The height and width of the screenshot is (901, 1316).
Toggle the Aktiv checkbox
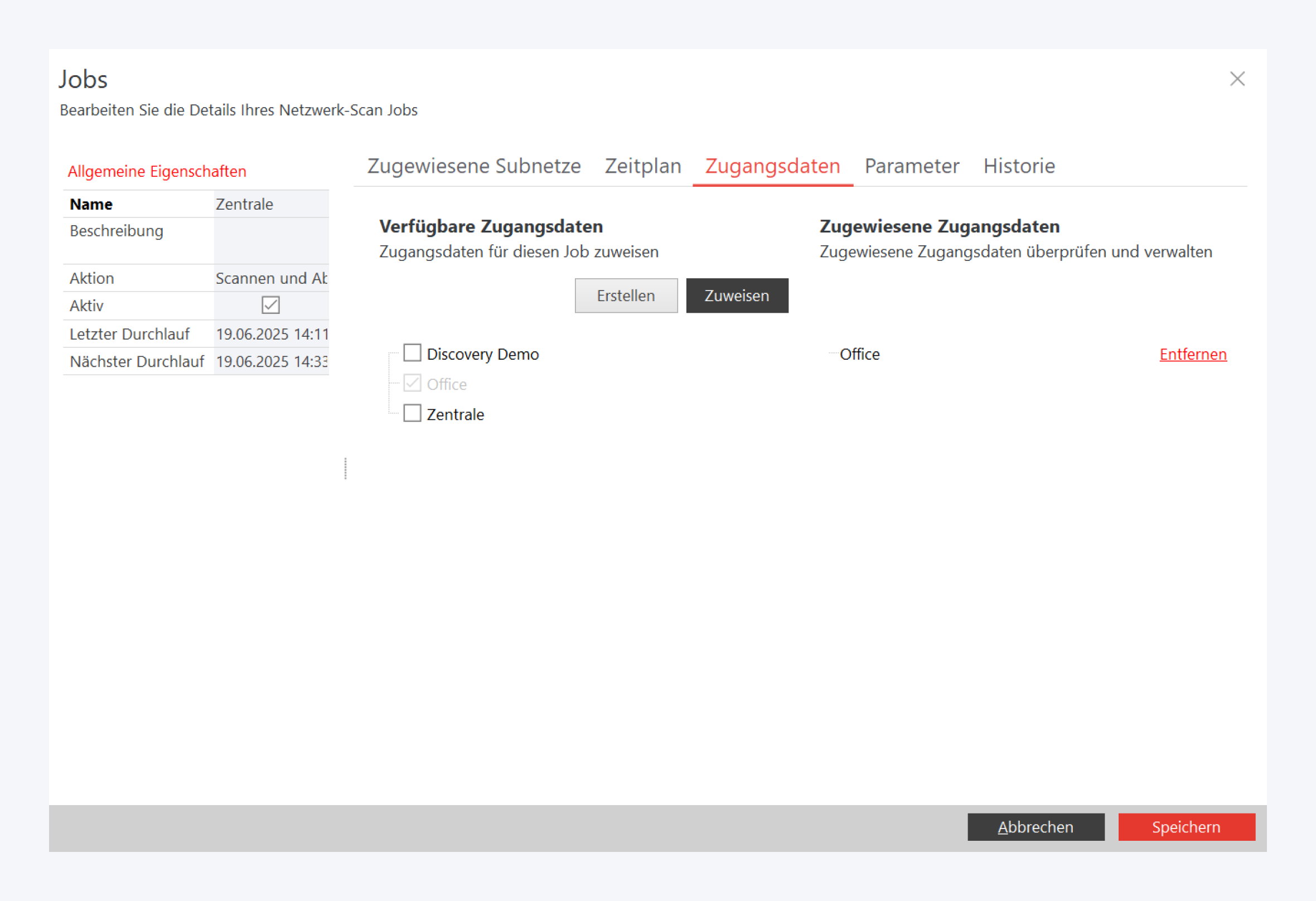click(270, 306)
